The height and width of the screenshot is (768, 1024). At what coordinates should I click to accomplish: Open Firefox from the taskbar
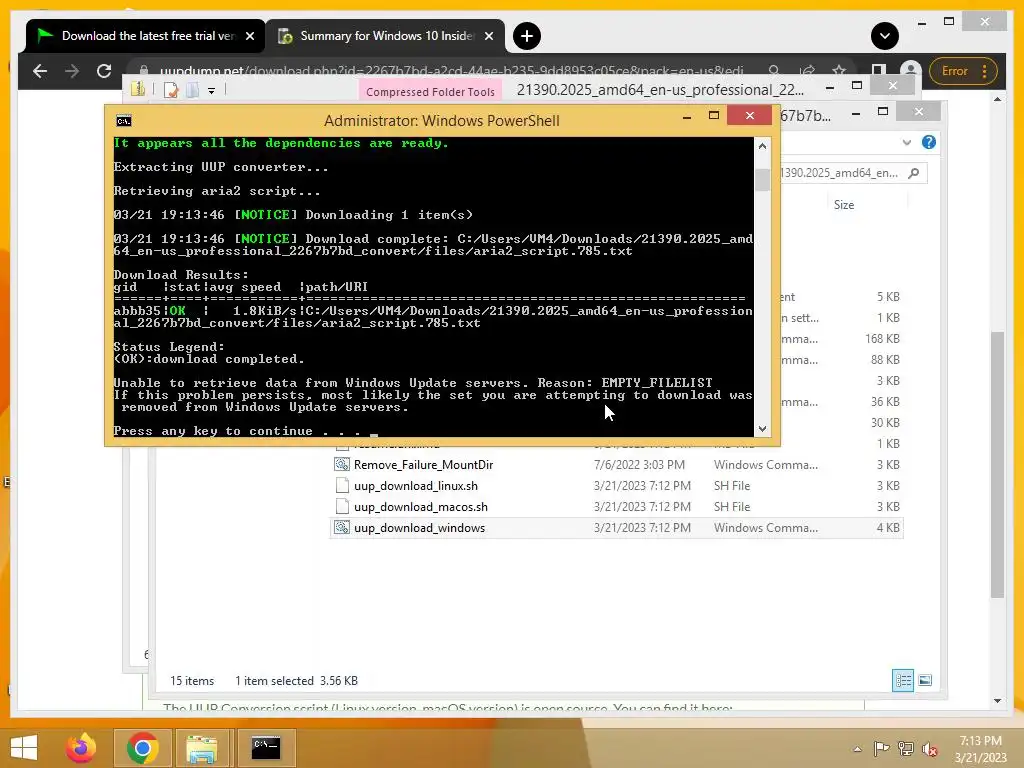coord(81,747)
